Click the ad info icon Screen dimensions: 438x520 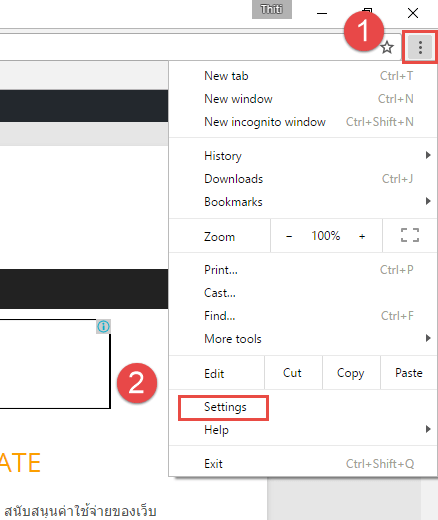click(103, 326)
